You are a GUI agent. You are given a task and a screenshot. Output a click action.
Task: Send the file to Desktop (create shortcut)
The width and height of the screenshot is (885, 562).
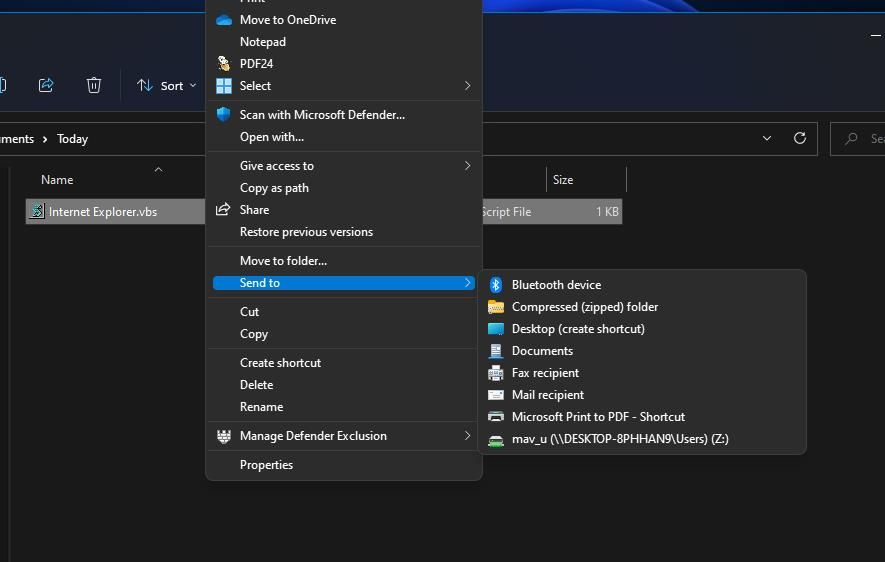[x=578, y=329]
